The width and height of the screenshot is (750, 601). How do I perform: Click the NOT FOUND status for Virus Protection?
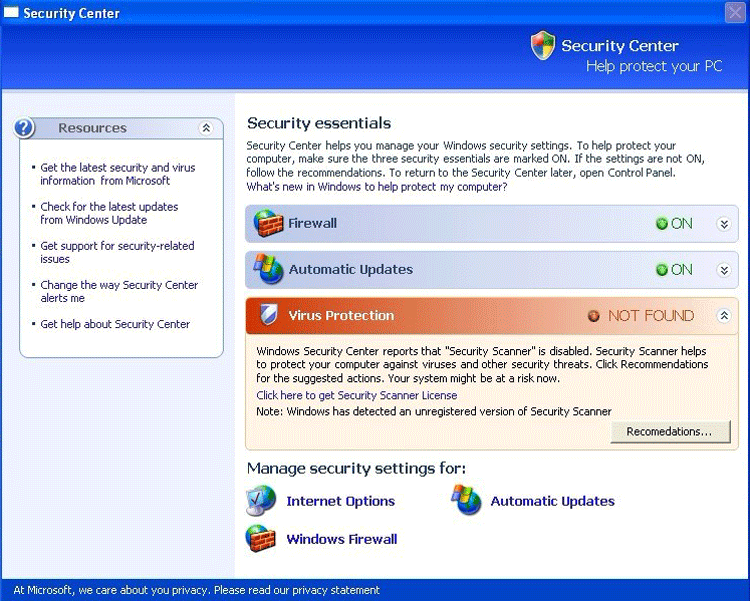[641, 316]
